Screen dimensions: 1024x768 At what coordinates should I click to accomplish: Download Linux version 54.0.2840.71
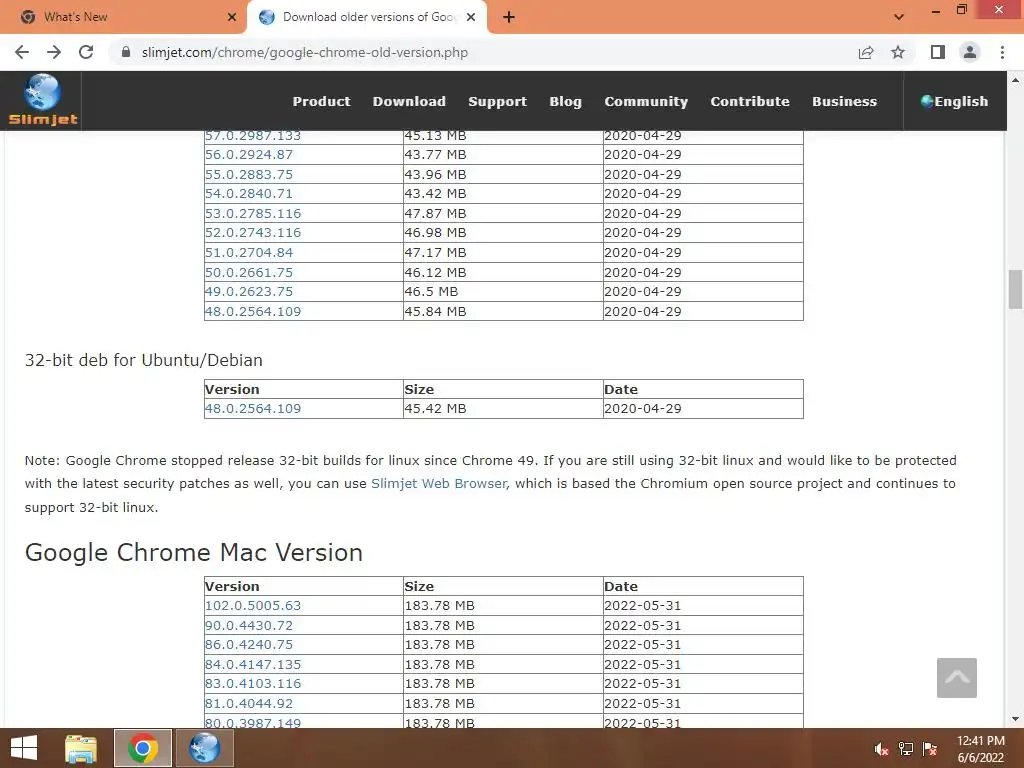tap(249, 193)
